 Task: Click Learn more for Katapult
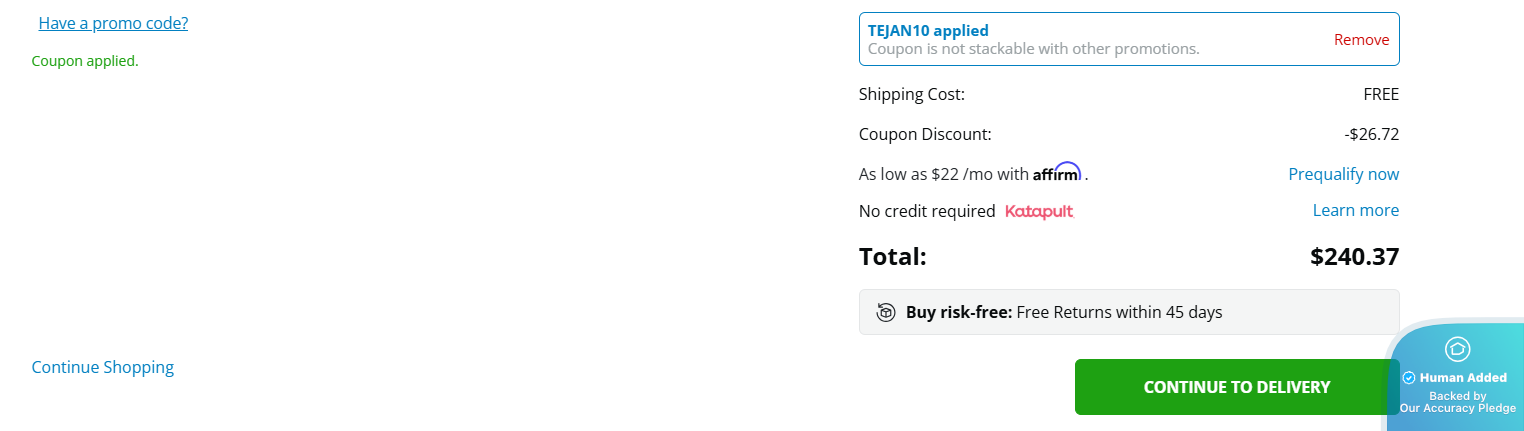(1355, 210)
